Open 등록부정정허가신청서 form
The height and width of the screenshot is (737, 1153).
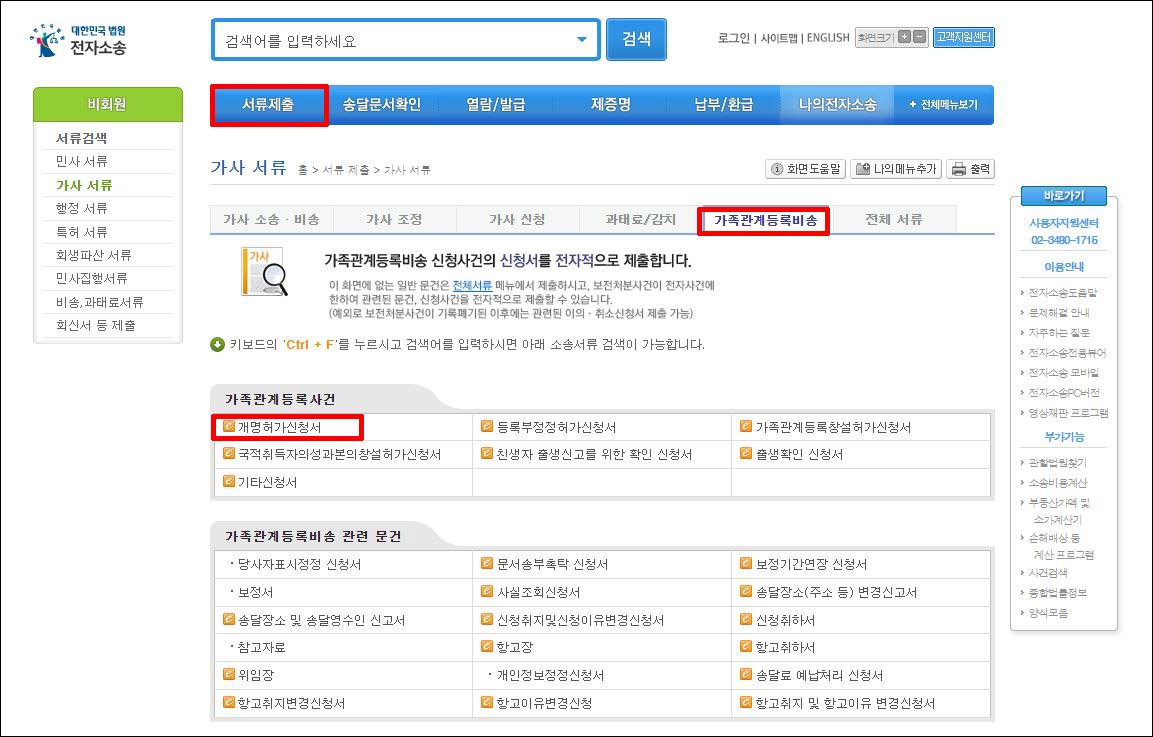coord(556,427)
